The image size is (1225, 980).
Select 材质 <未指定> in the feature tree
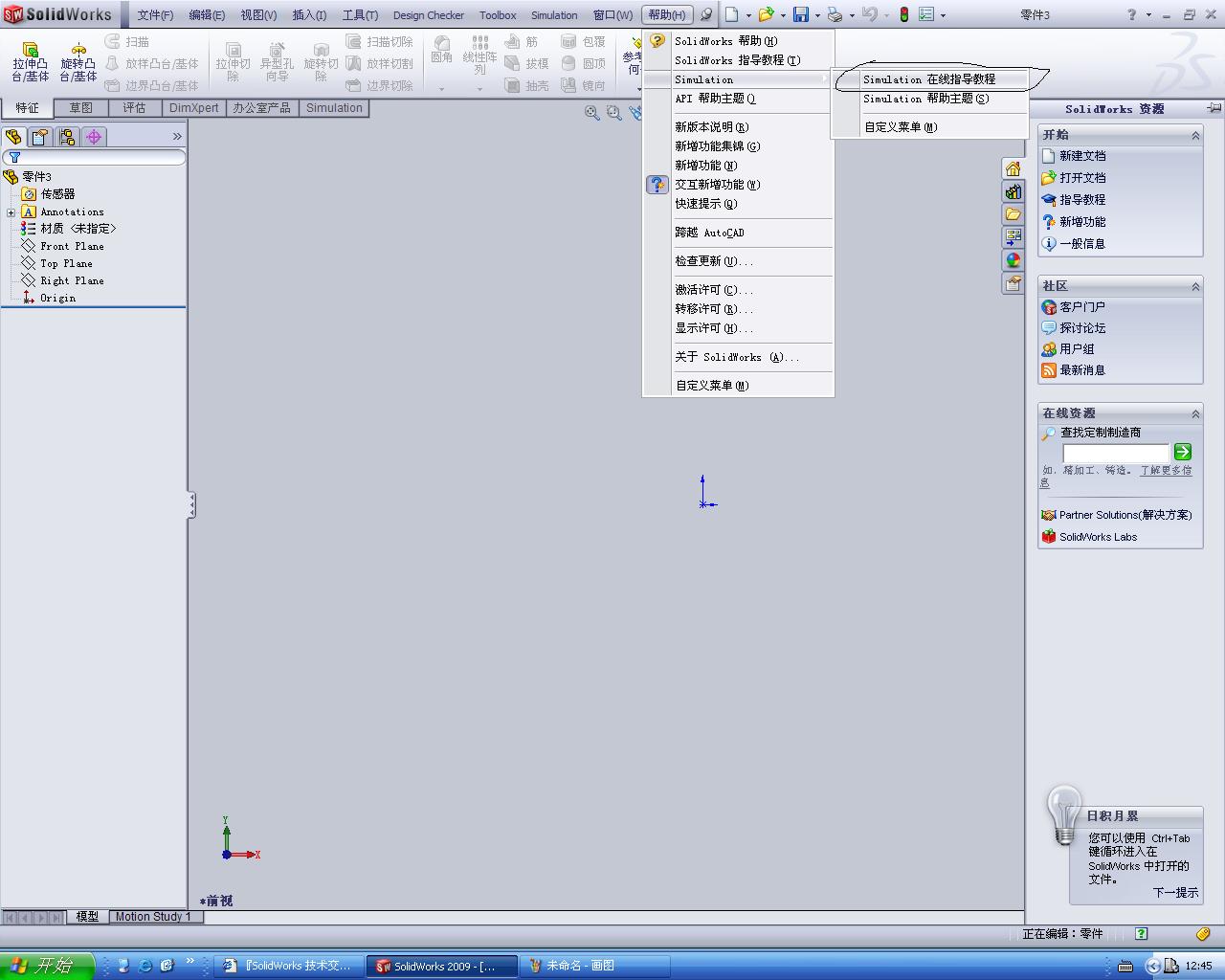pyautogui.click(x=78, y=229)
